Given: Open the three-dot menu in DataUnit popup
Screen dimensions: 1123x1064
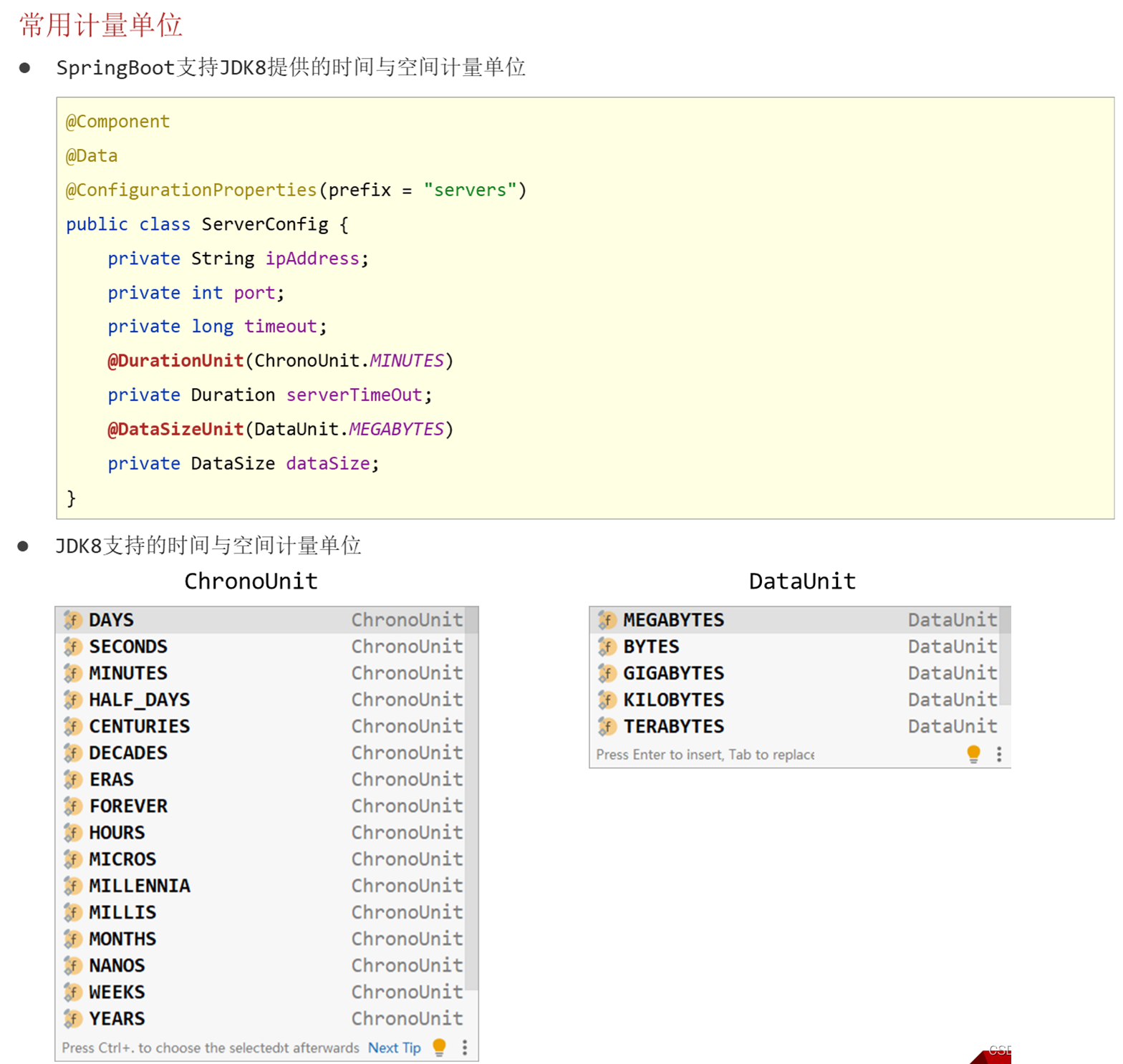Looking at the screenshot, I should coord(999,754).
